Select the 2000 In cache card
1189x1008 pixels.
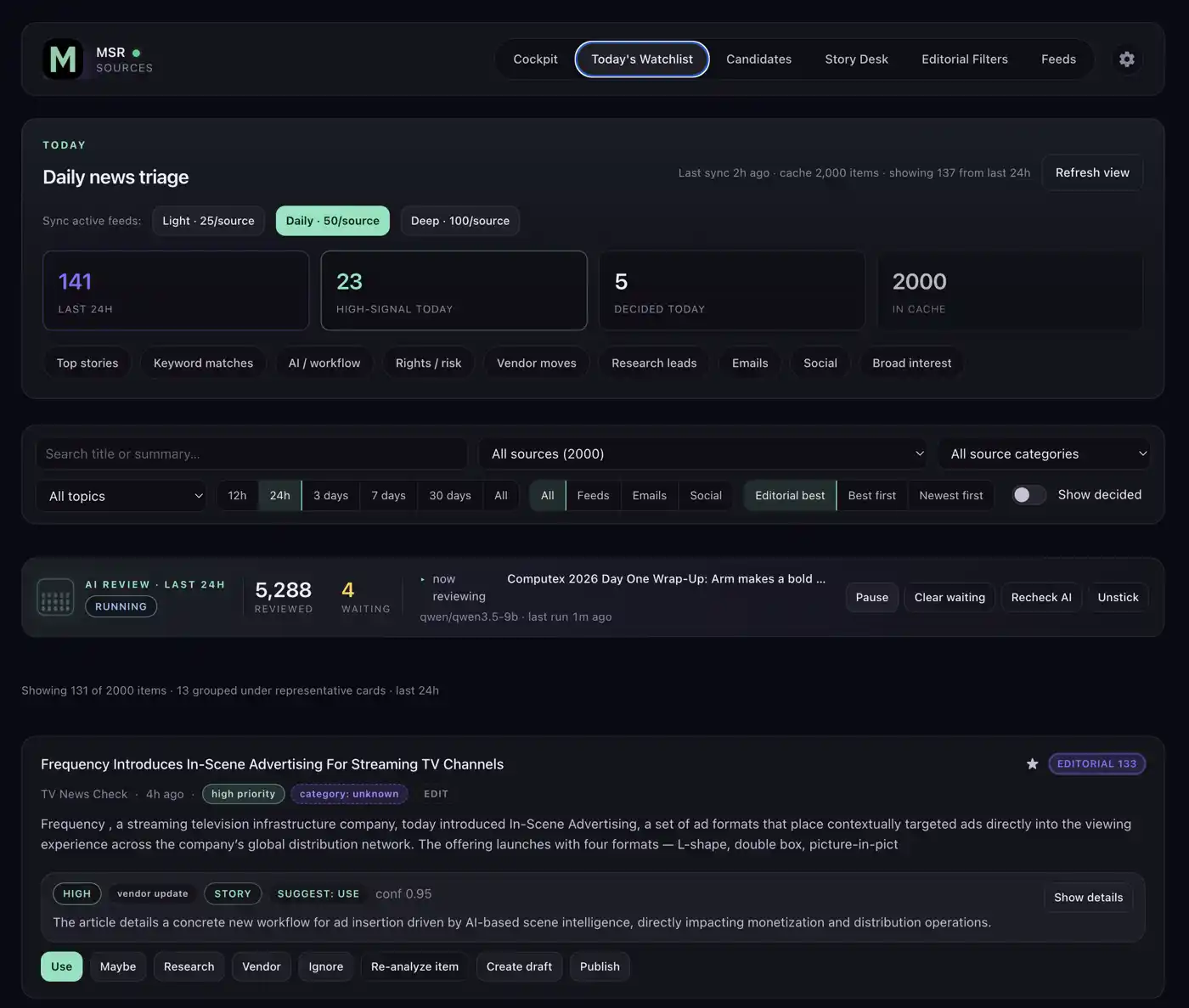1010,290
